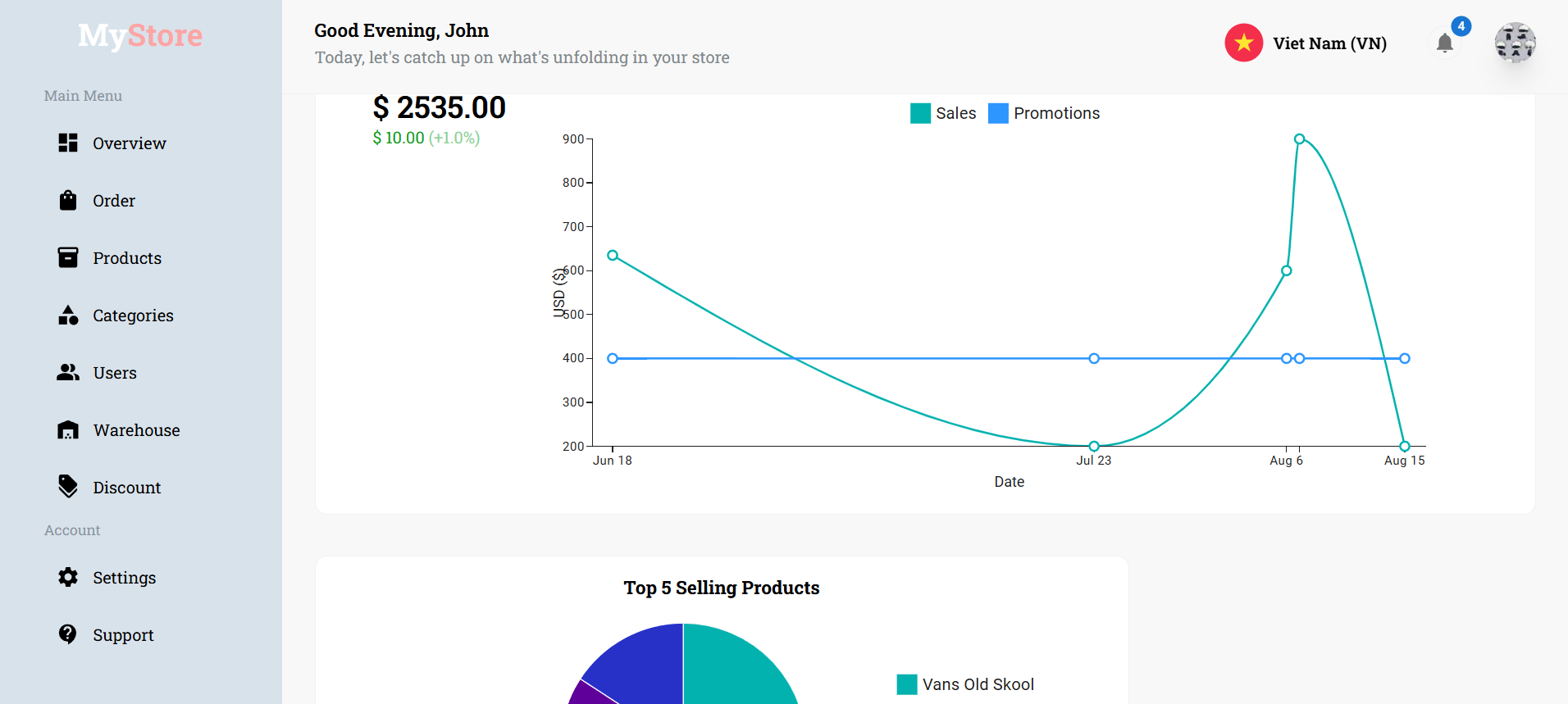Toggle the Promotions legend swatch

[x=998, y=113]
